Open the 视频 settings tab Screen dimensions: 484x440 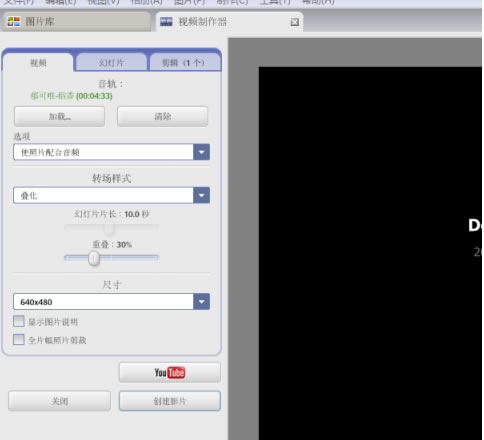point(38,63)
